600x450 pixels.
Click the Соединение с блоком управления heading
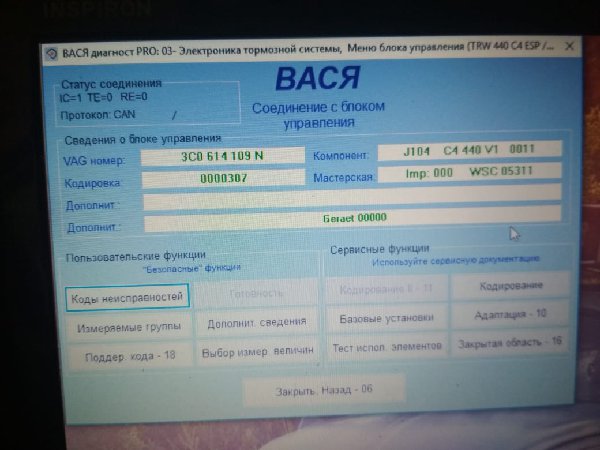[318, 115]
